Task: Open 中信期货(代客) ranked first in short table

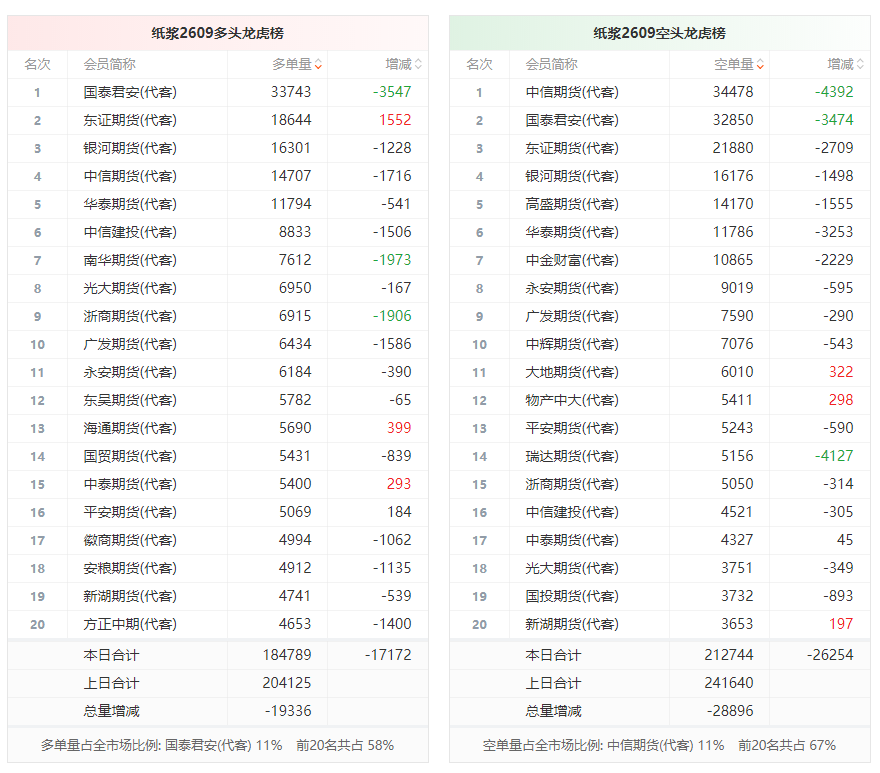Action: point(572,92)
